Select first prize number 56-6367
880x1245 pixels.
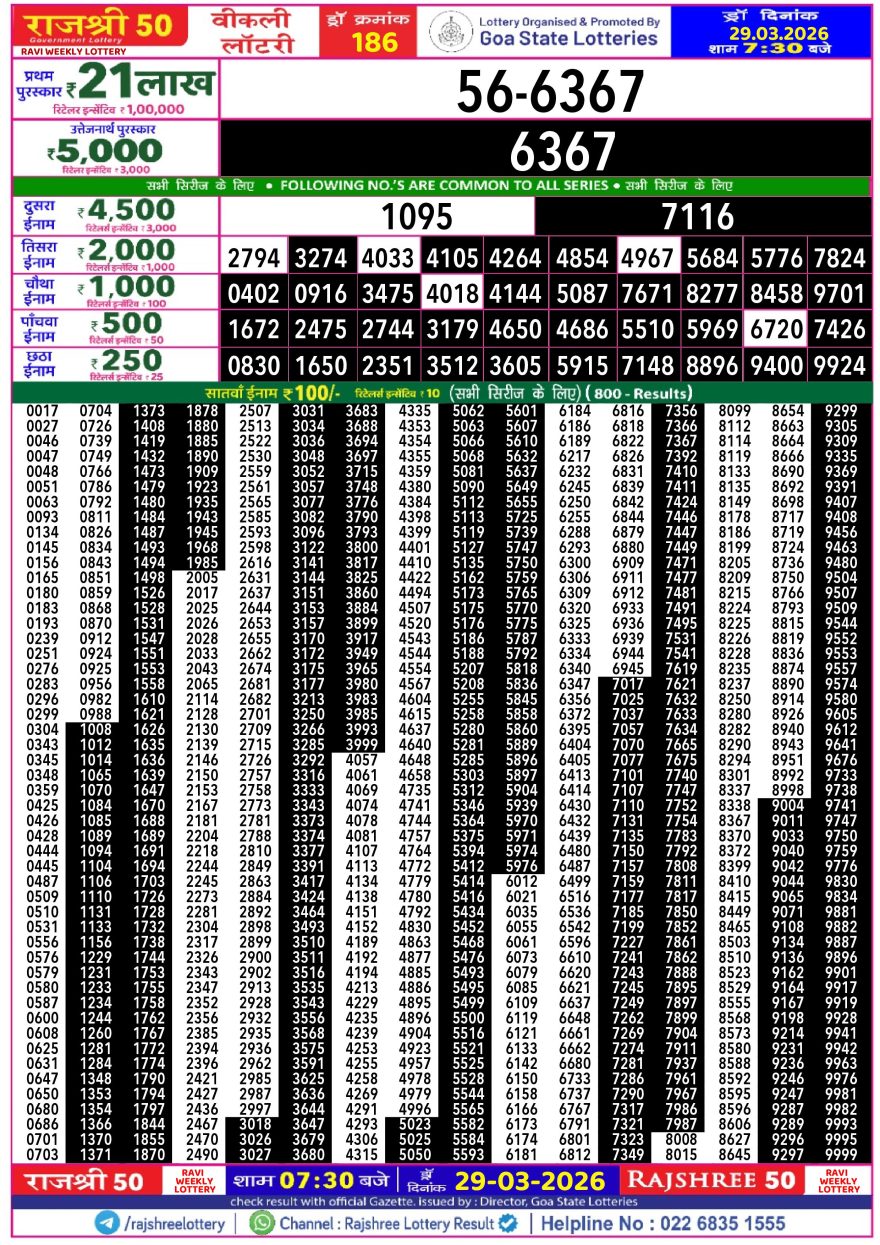(x=549, y=92)
